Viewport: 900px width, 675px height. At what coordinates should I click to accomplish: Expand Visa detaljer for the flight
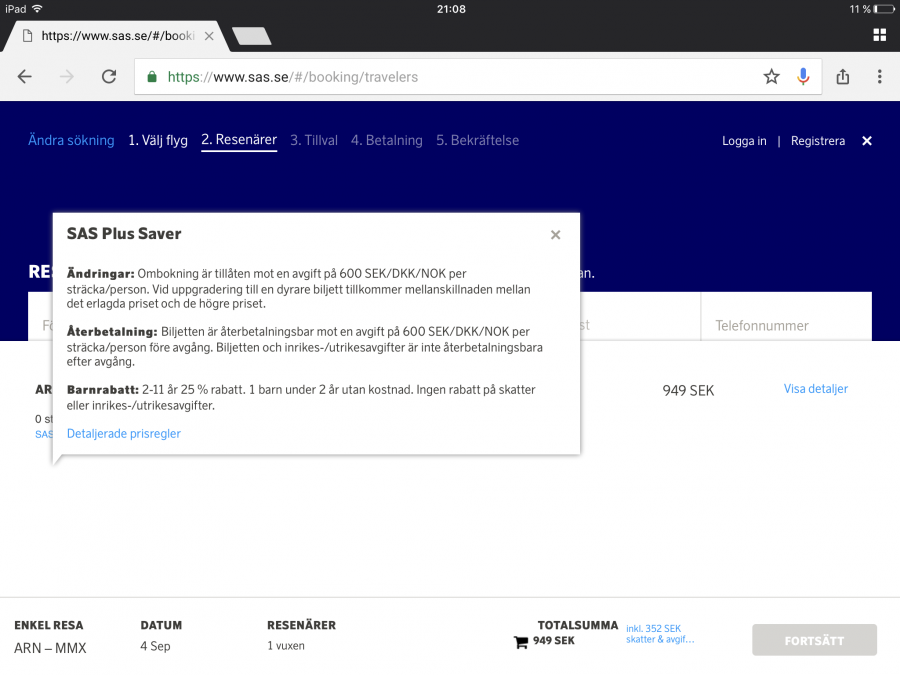pos(815,389)
